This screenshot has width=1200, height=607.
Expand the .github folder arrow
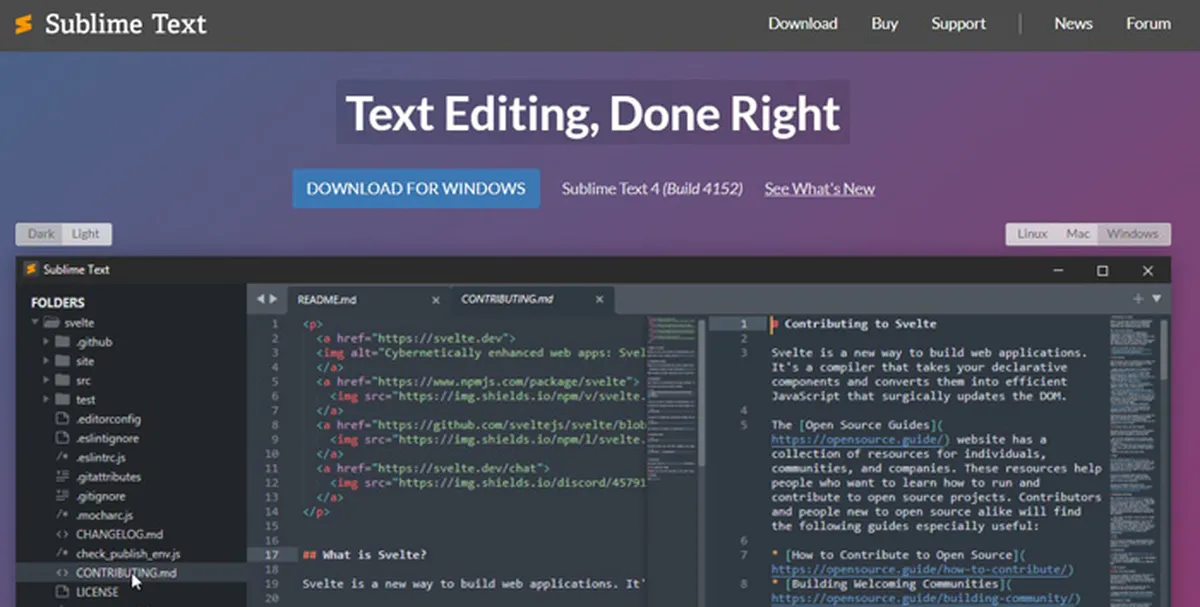point(46,342)
